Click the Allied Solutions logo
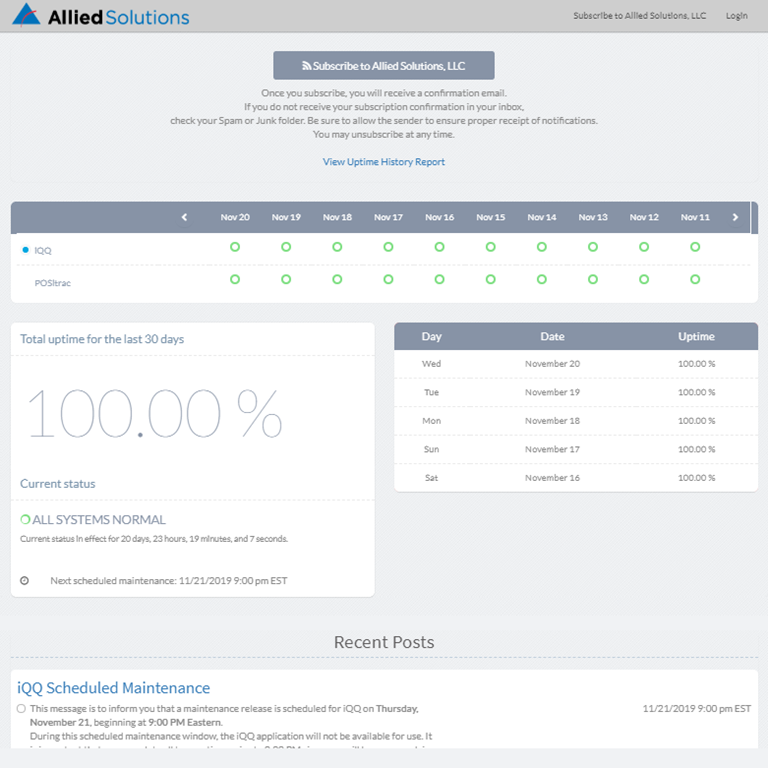This screenshot has height=768, width=768. (x=100, y=16)
